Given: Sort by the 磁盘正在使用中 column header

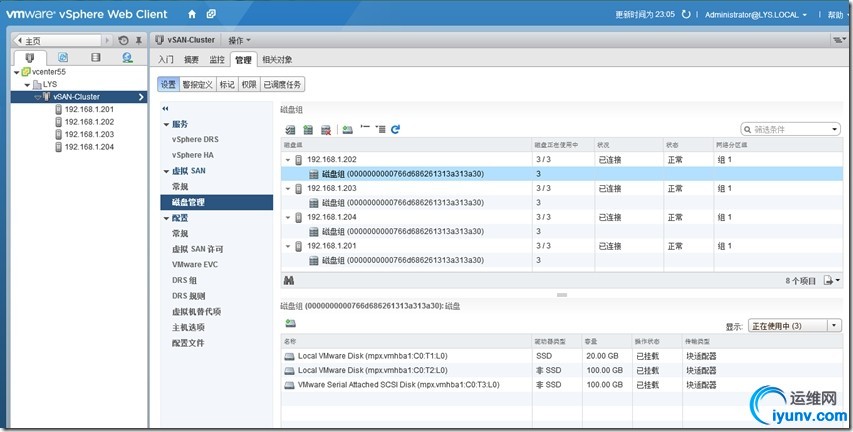Looking at the screenshot, I should (x=563, y=145).
